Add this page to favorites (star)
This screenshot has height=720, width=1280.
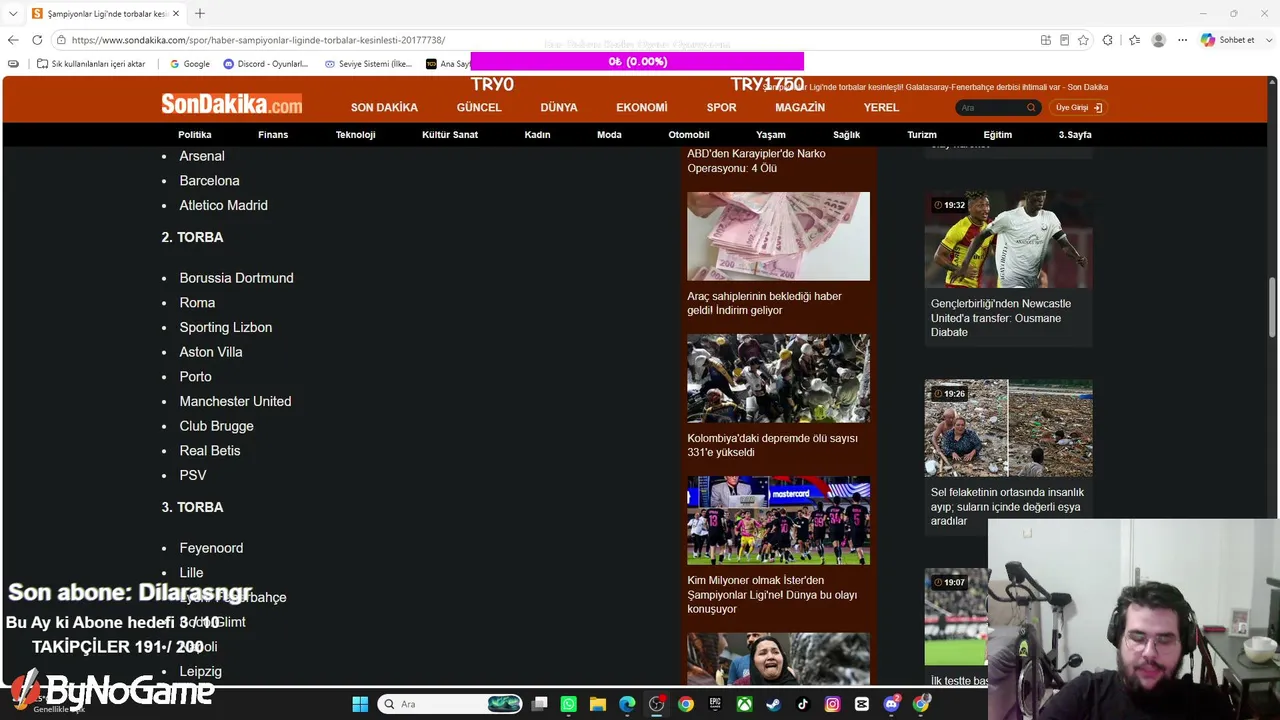pyautogui.click(x=1083, y=40)
